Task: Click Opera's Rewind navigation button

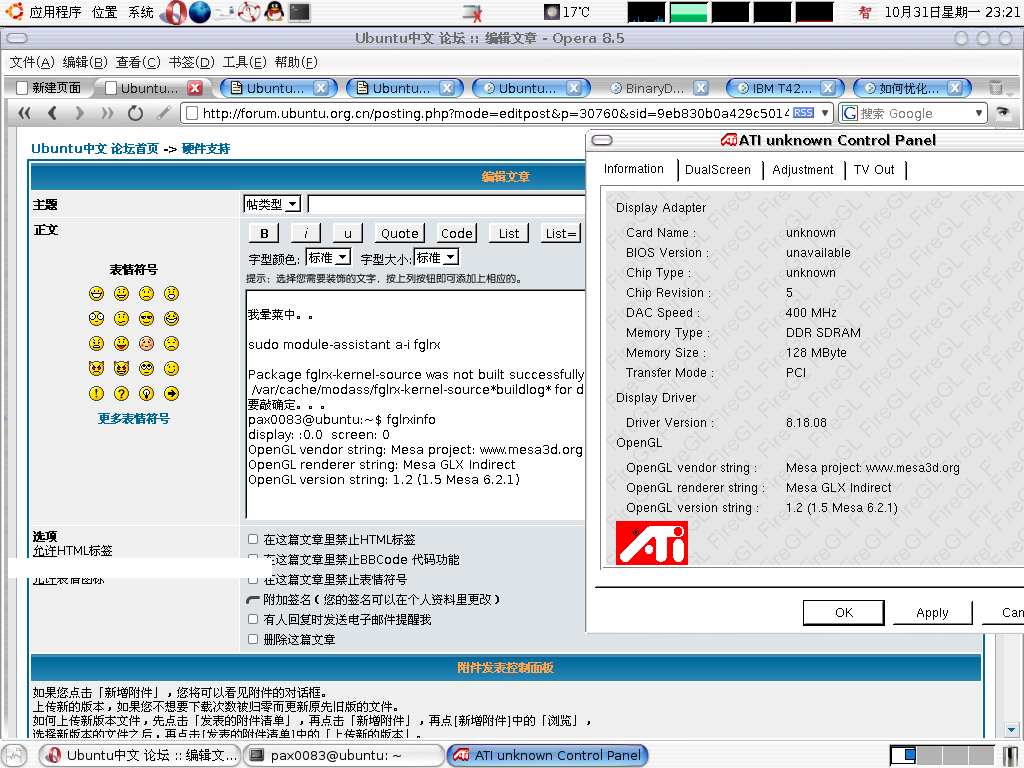Action: coord(25,113)
